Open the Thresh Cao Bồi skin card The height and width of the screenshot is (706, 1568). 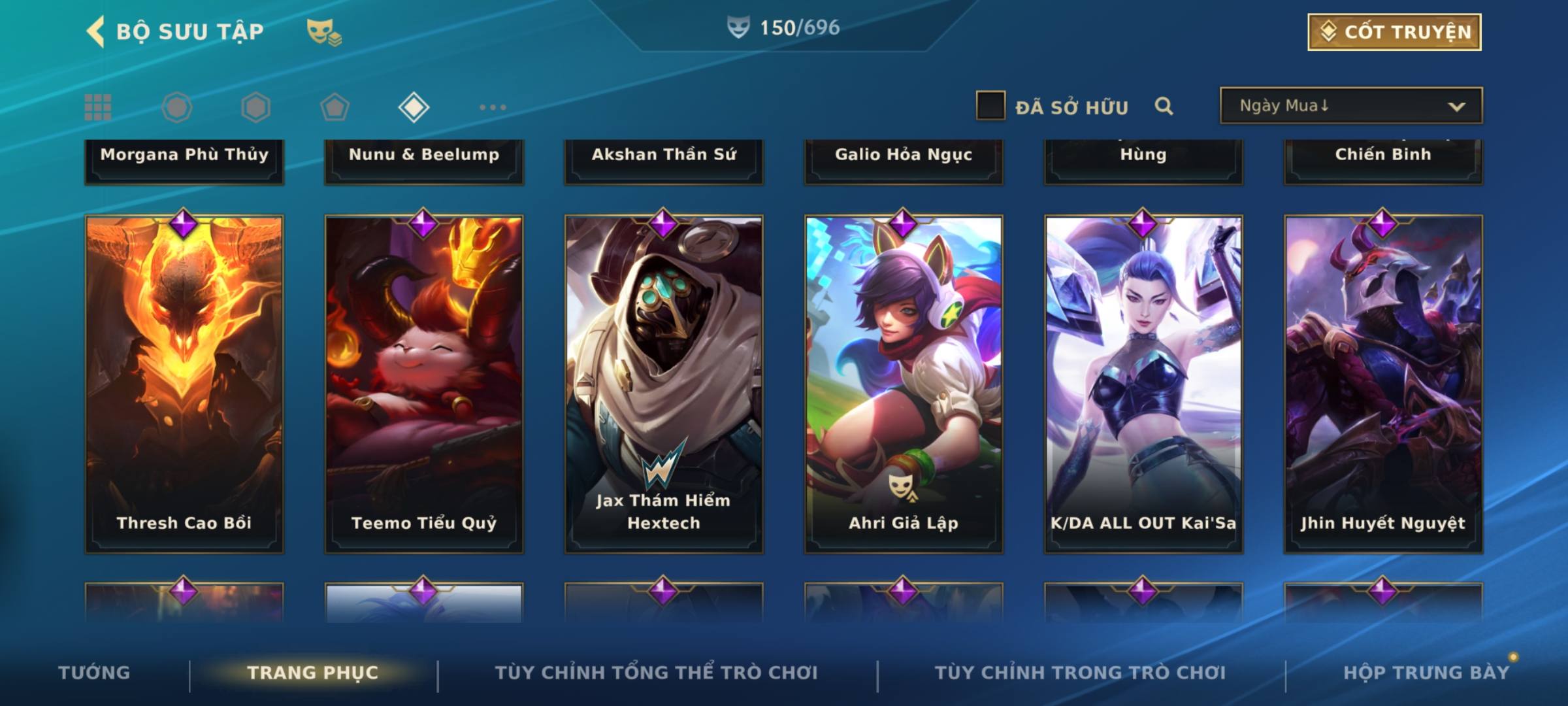(x=184, y=384)
